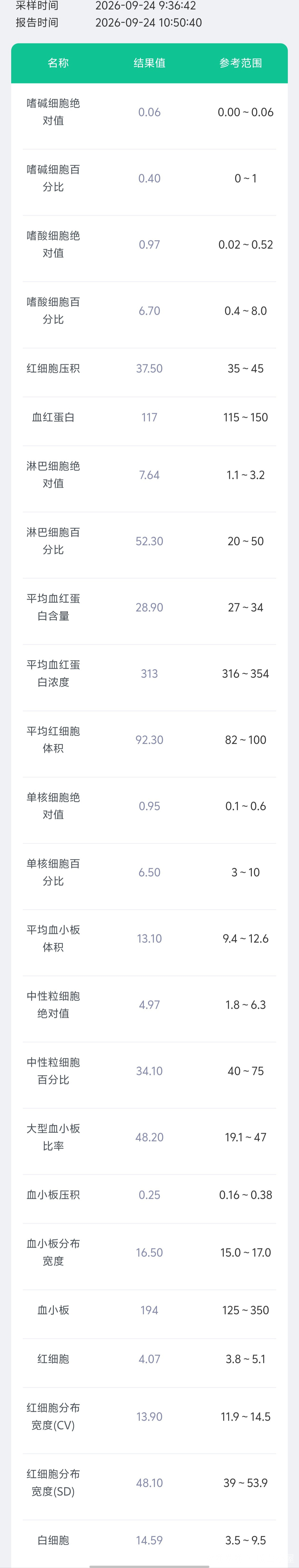Select the 单核细胞绝对值 value 0.95
Viewport: 299px width, 1568px height.
tap(149, 806)
